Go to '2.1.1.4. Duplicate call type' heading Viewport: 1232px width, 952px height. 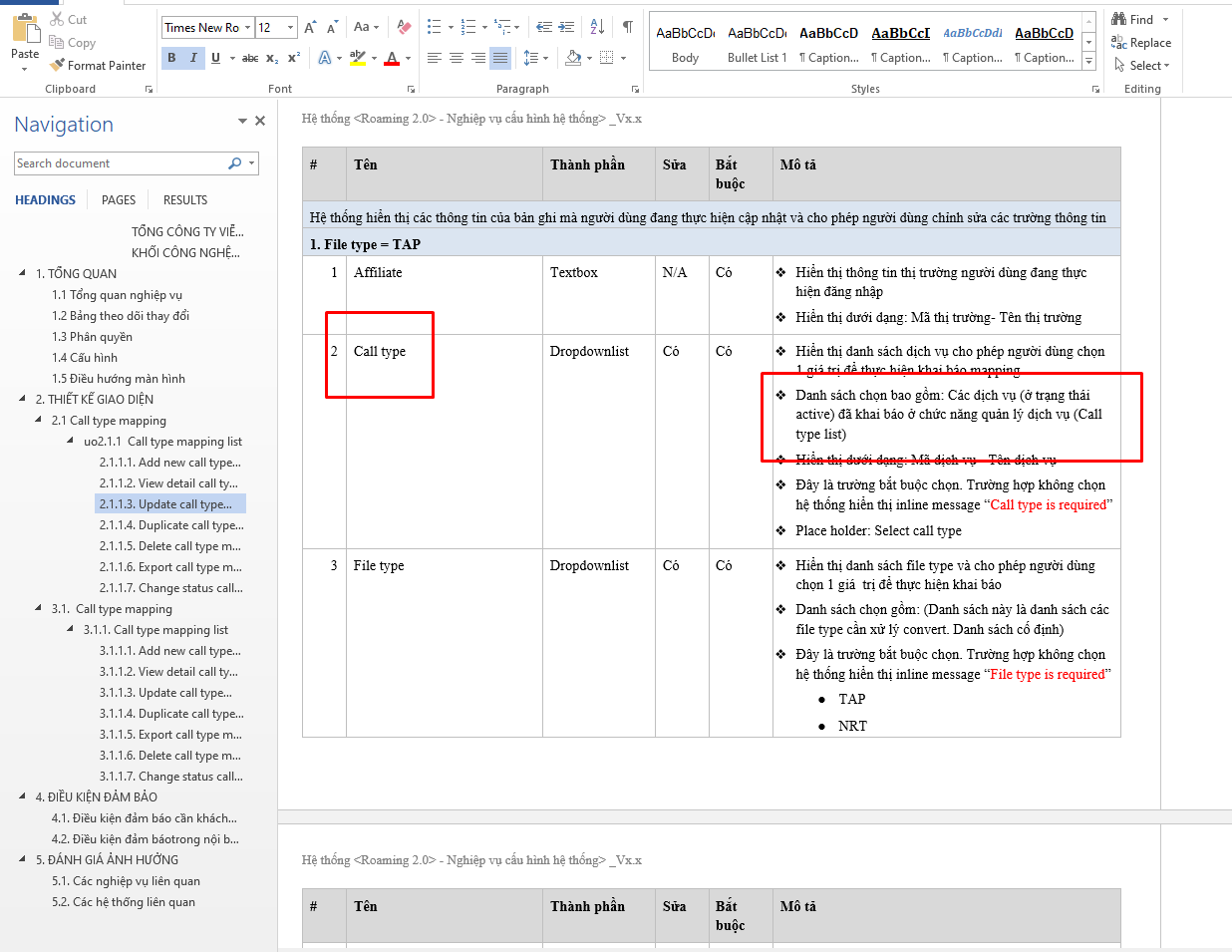pos(170,525)
